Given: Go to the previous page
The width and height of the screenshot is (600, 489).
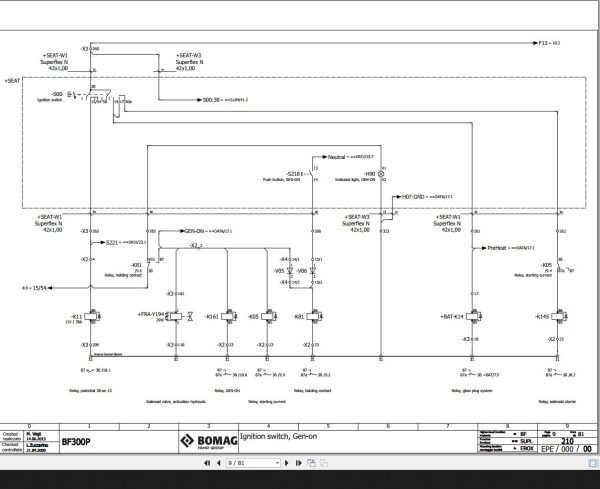Looking at the screenshot, I should (x=219, y=463).
